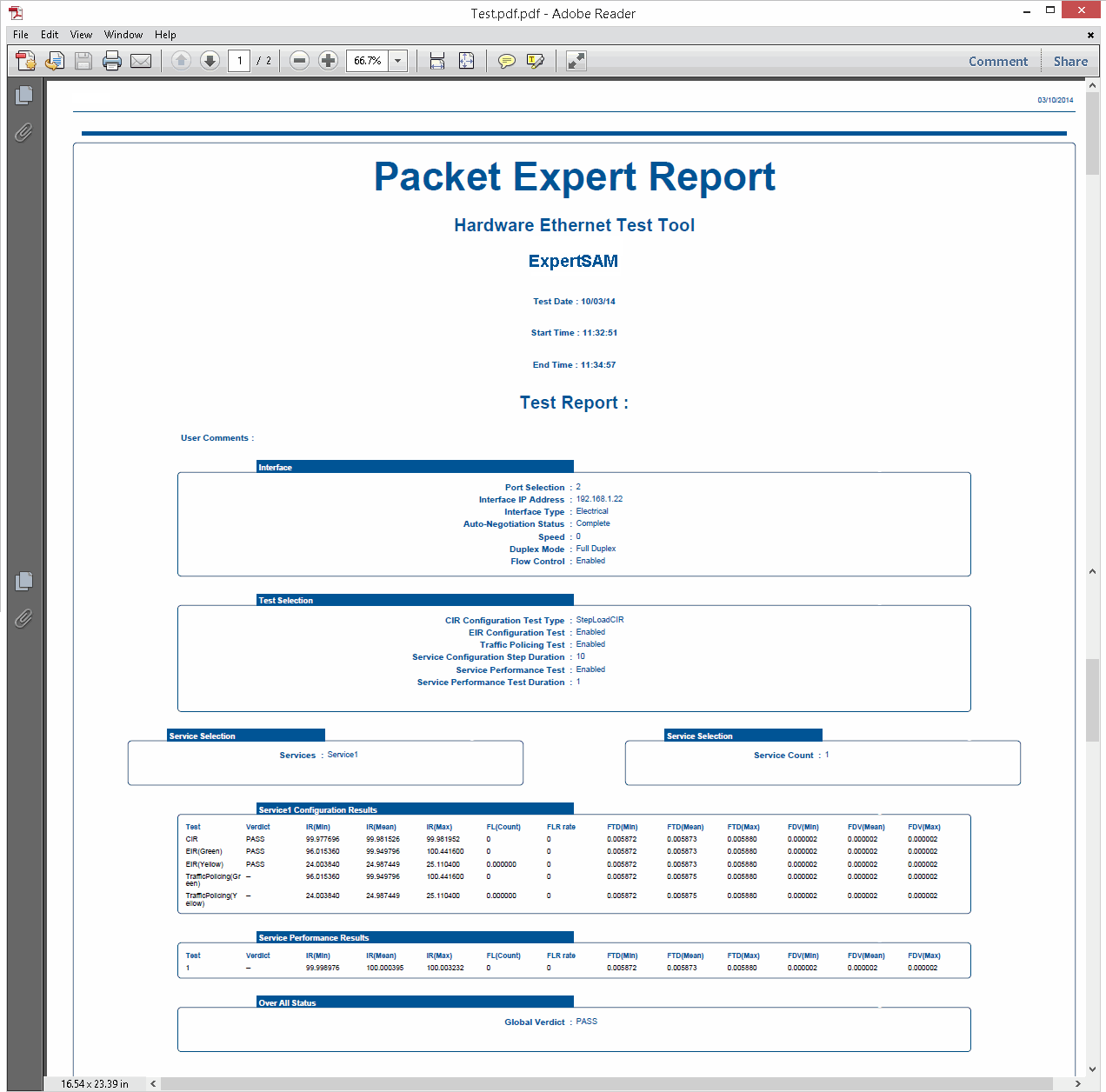
Task: Zoom out with the minus button
Action: pyautogui.click(x=299, y=61)
